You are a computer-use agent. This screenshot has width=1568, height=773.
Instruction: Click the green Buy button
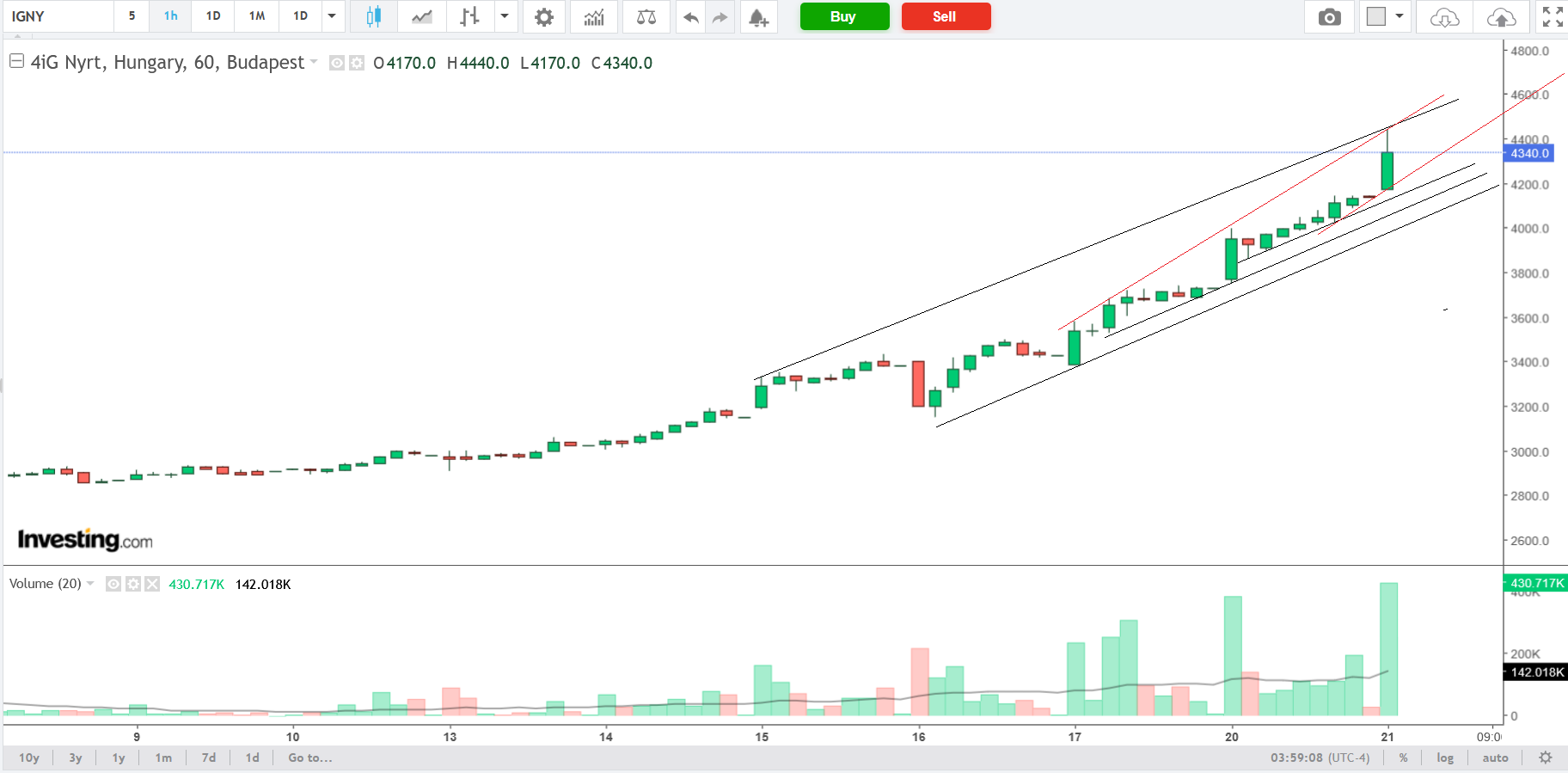pyautogui.click(x=843, y=16)
